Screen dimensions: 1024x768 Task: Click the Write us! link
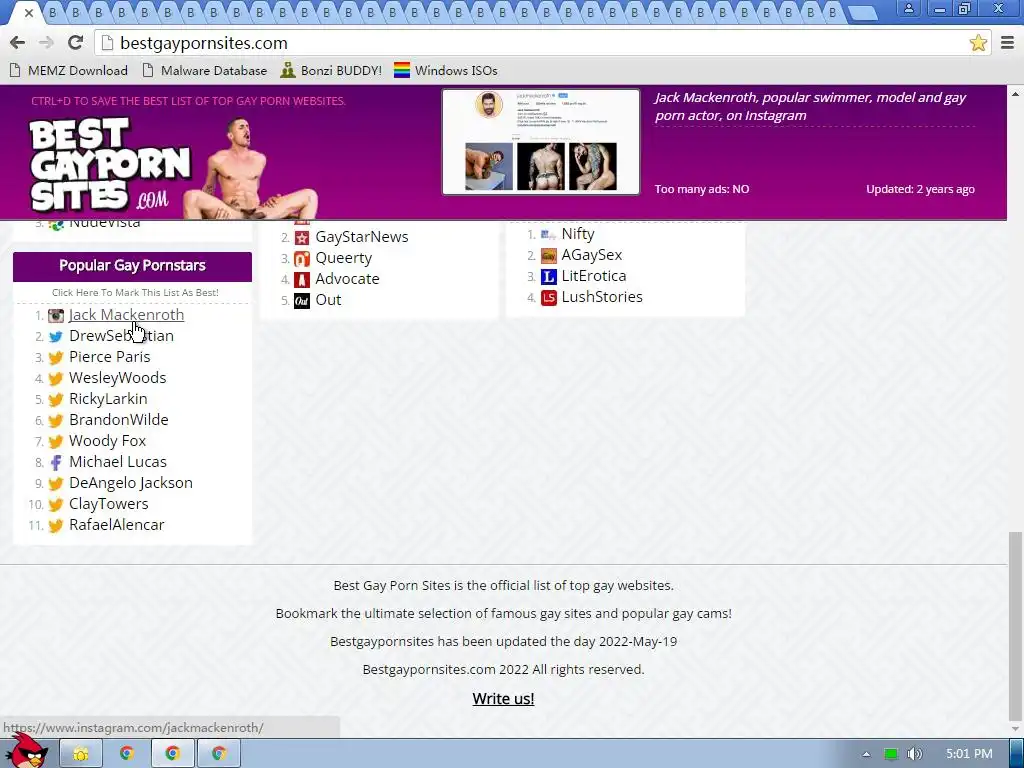[504, 699]
